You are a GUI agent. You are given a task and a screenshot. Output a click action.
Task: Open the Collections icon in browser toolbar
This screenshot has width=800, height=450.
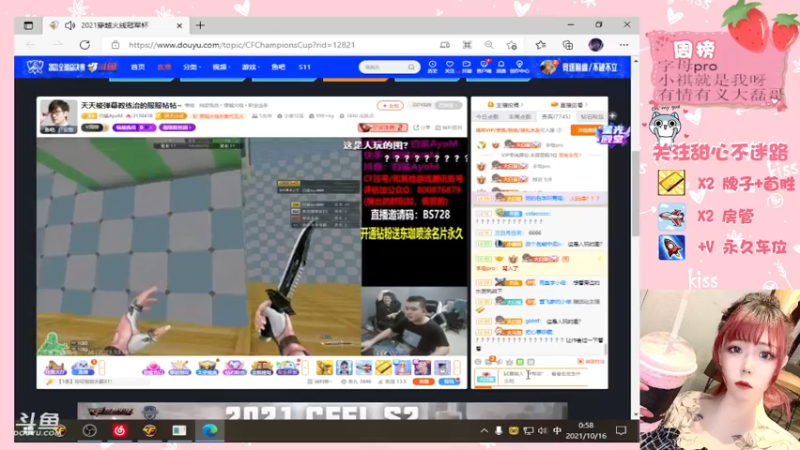click(567, 45)
